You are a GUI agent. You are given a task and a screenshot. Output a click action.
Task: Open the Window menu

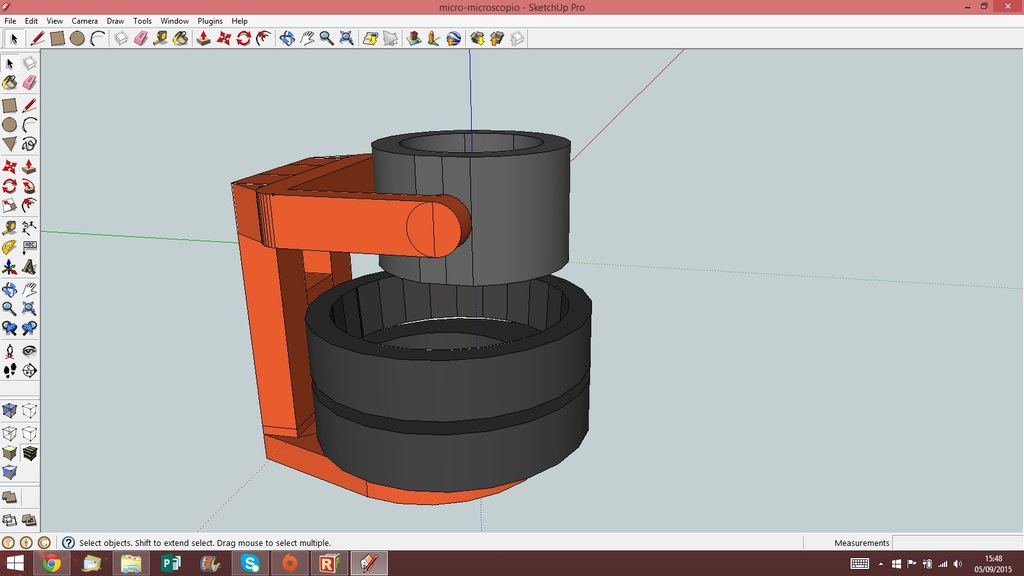tap(174, 21)
